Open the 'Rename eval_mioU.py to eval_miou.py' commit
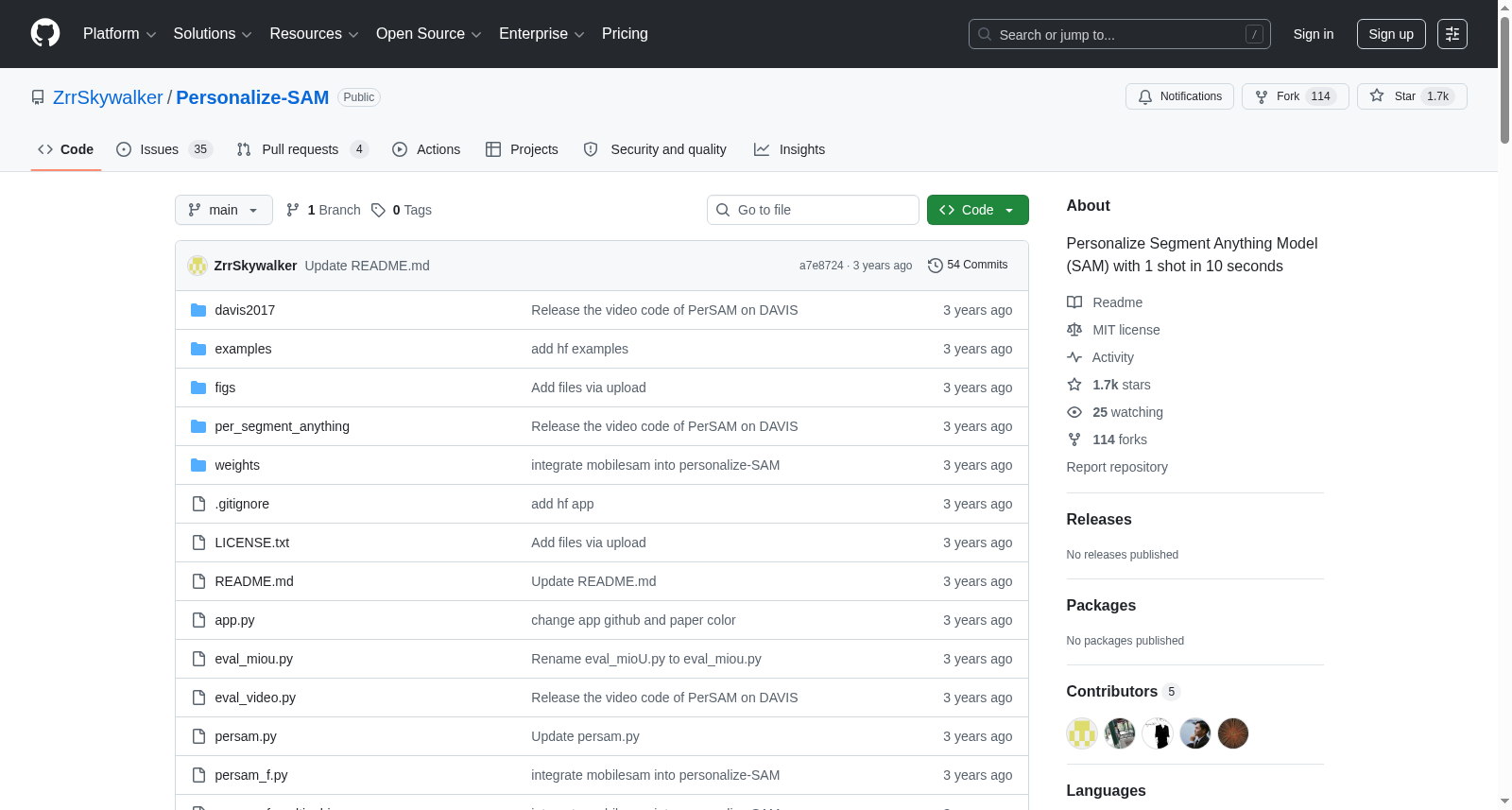The width and height of the screenshot is (1512, 810). point(646,659)
